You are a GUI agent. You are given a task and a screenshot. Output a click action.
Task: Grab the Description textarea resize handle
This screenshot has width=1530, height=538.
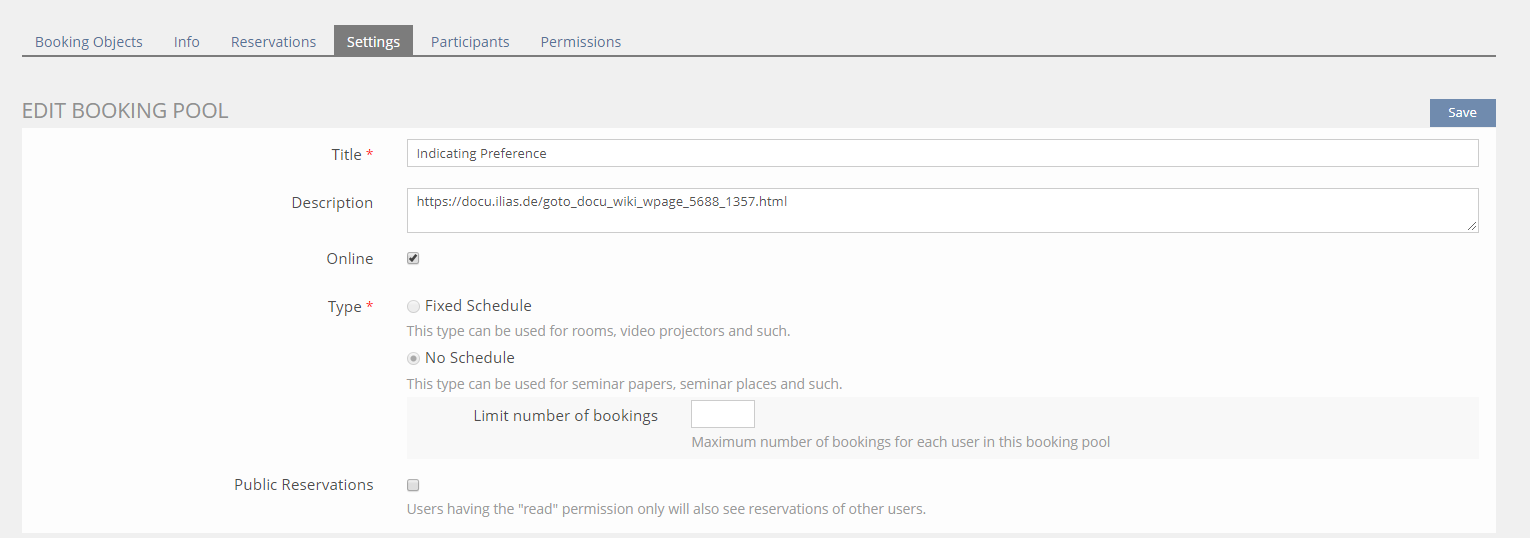pos(1472,227)
